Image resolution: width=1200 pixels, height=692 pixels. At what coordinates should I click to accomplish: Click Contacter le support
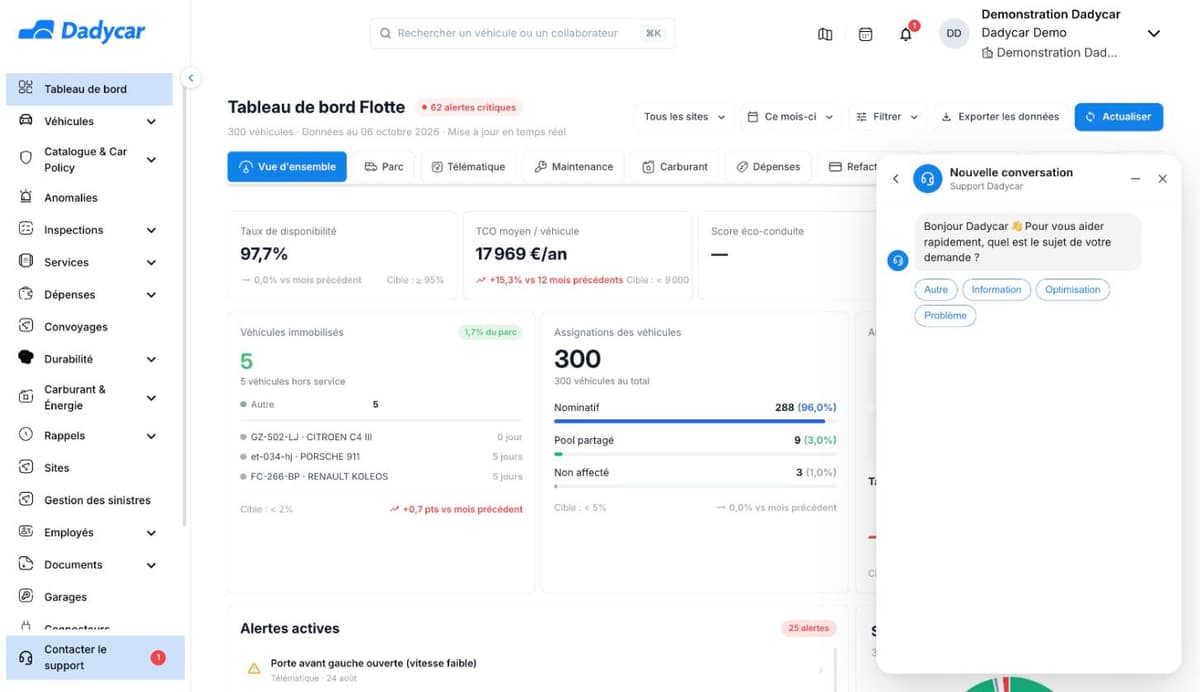coord(95,658)
